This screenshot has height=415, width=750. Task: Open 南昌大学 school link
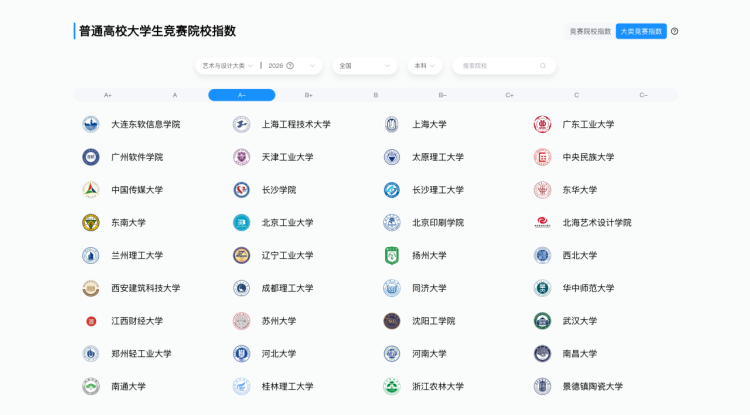[579, 354]
